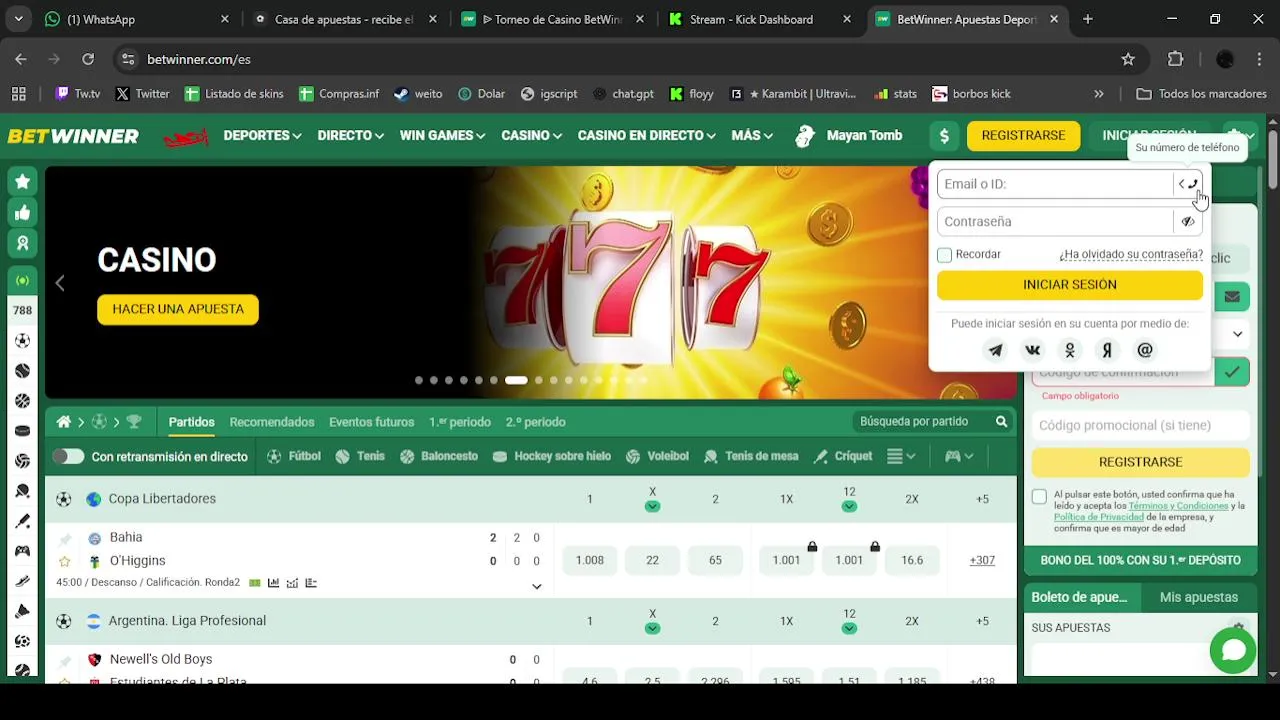Screen dimensions: 1280x720
Task: Click the +307 more markets link
Action: point(982,560)
